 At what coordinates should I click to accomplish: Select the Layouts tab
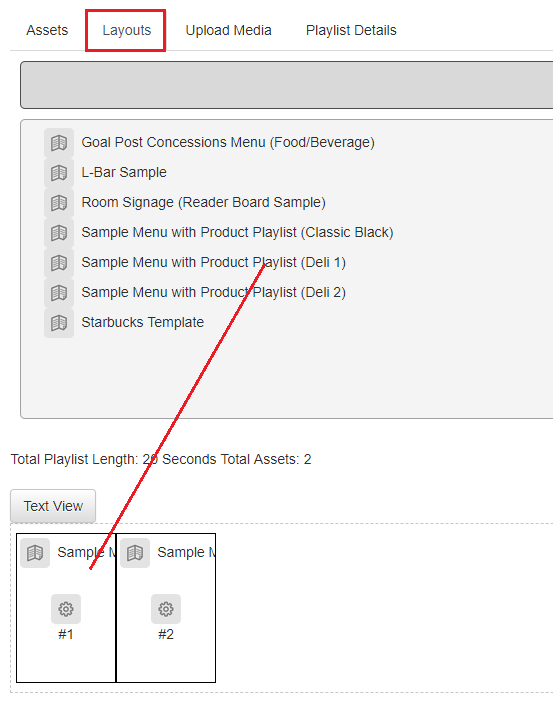click(126, 30)
